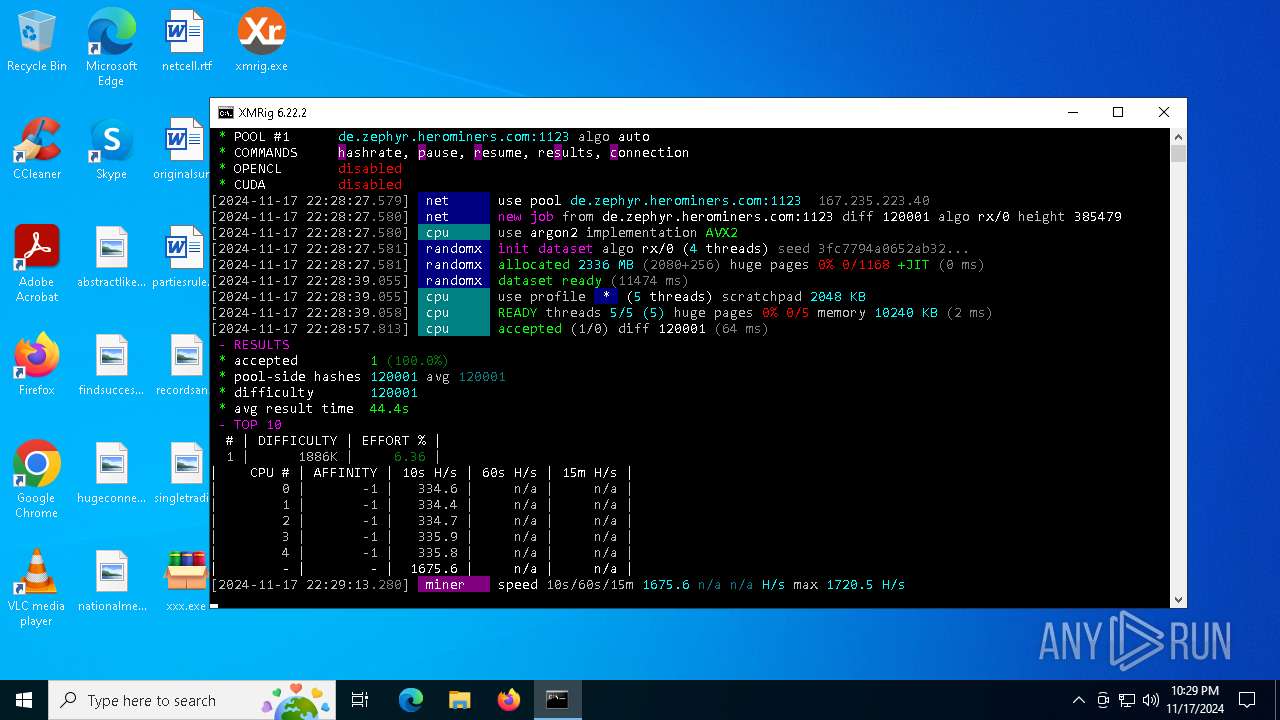Close the XMRig console window

(1164, 113)
